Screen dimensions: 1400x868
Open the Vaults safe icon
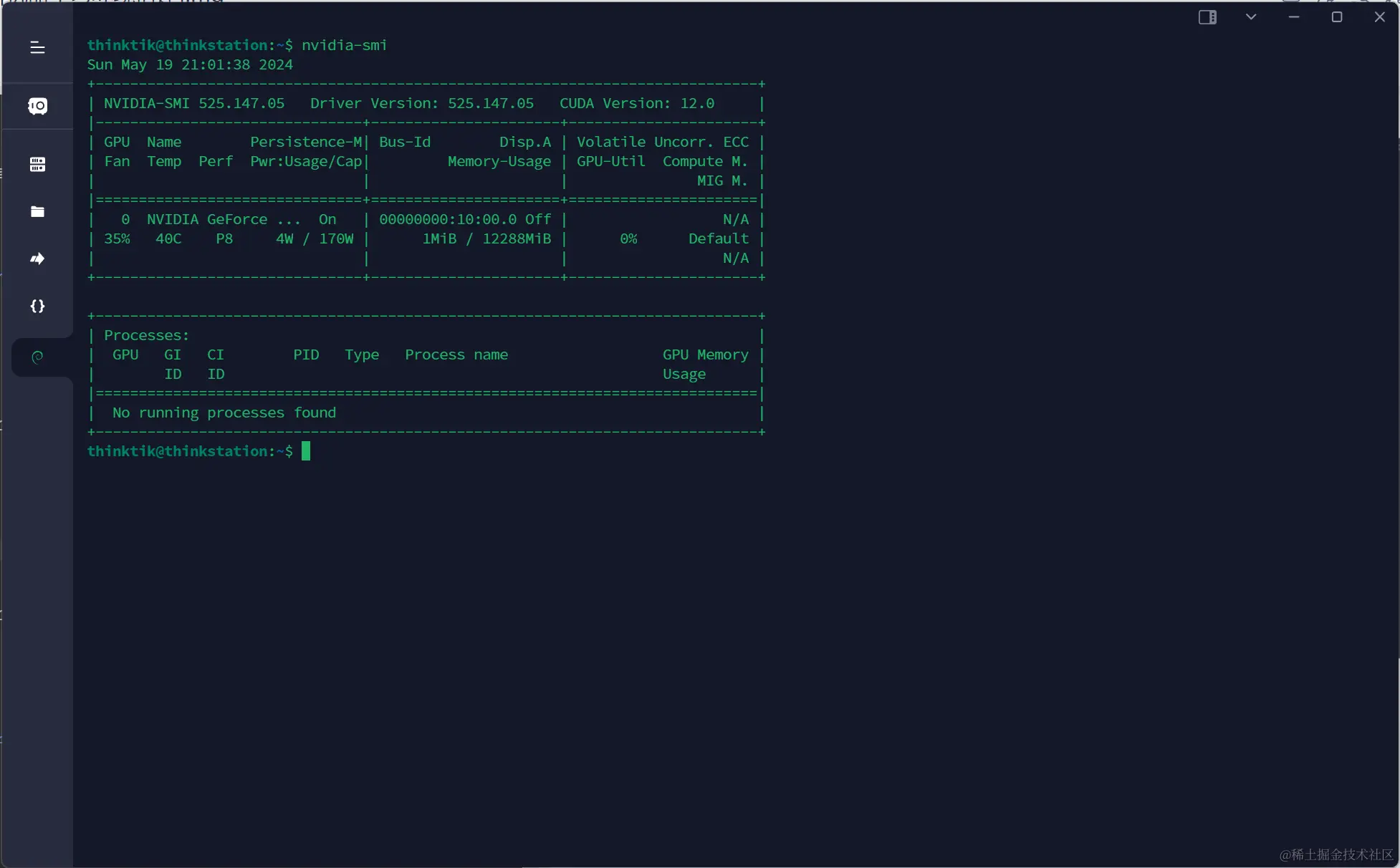37,106
